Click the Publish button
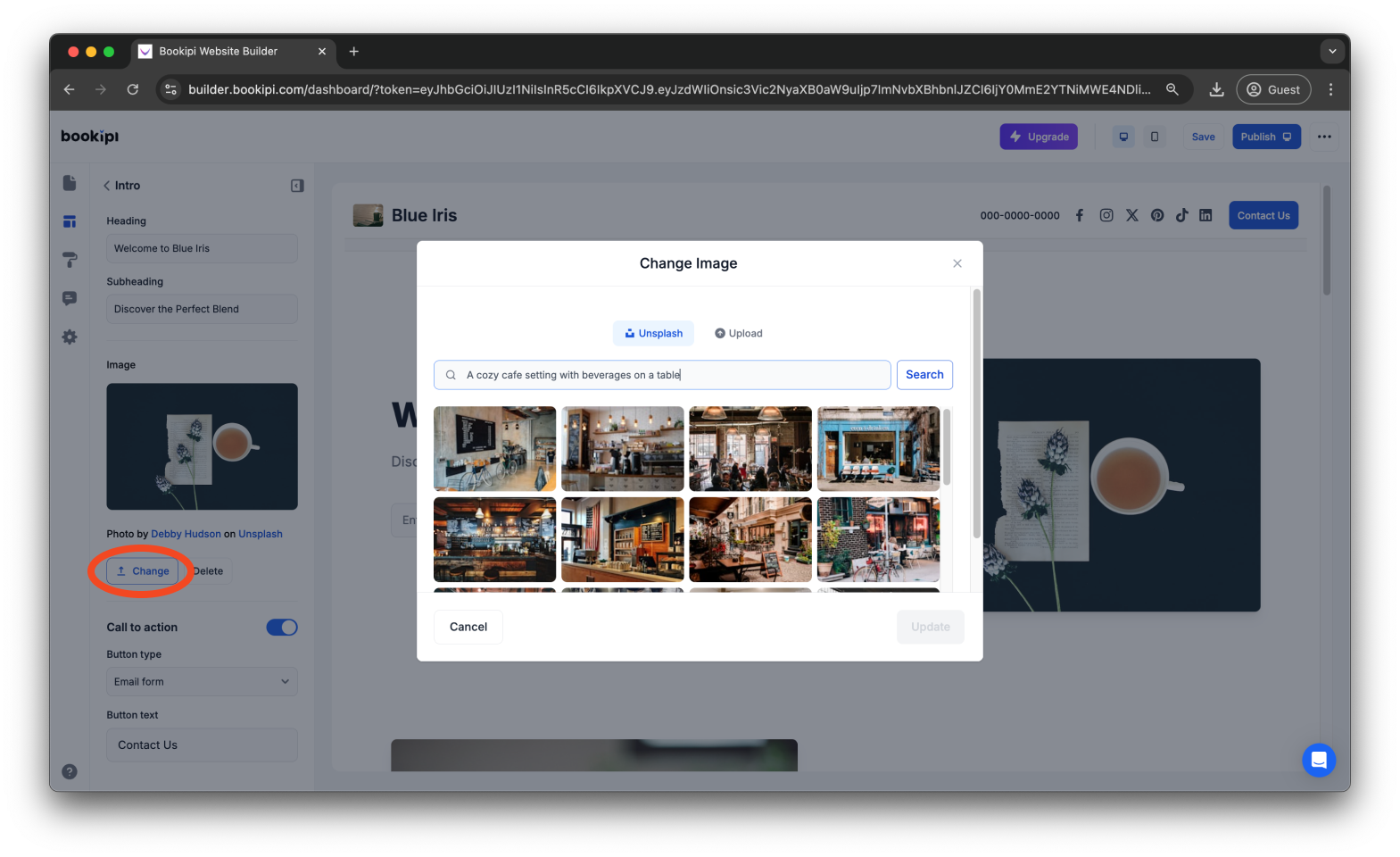This screenshot has height=857, width=1400. click(1266, 137)
